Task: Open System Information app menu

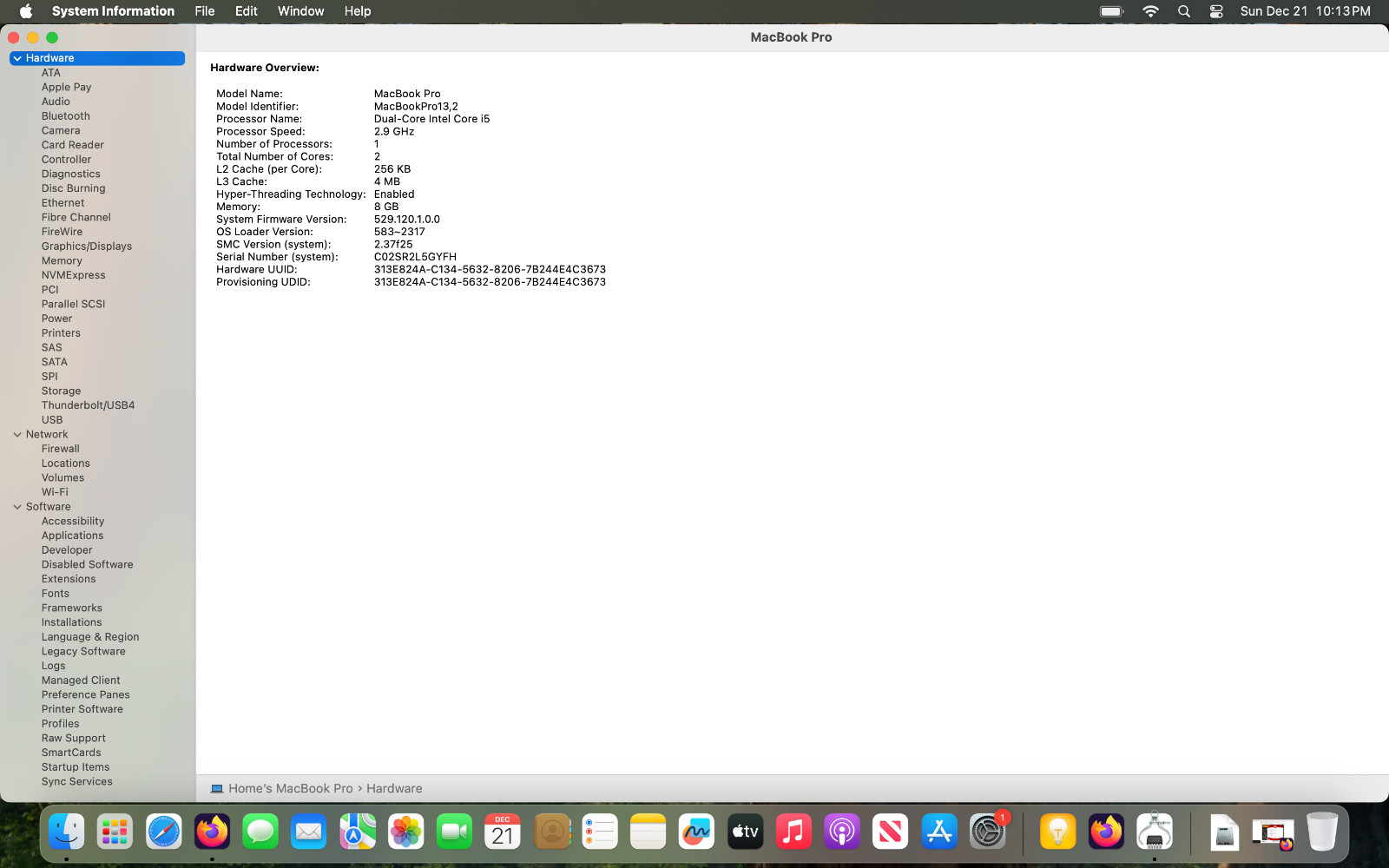Action: (x=113, y=11)
